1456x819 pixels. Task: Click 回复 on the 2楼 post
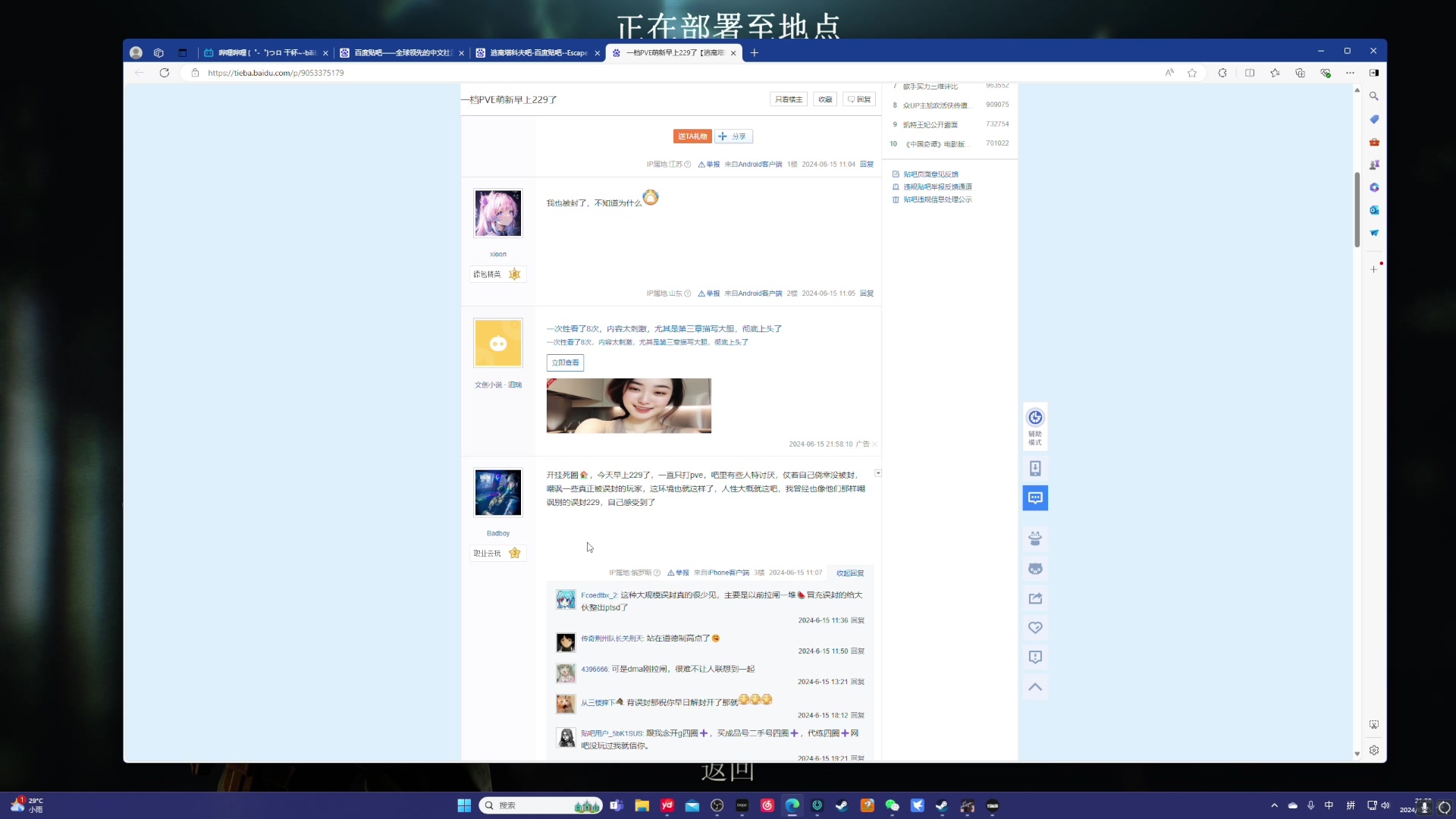[867, 293]
